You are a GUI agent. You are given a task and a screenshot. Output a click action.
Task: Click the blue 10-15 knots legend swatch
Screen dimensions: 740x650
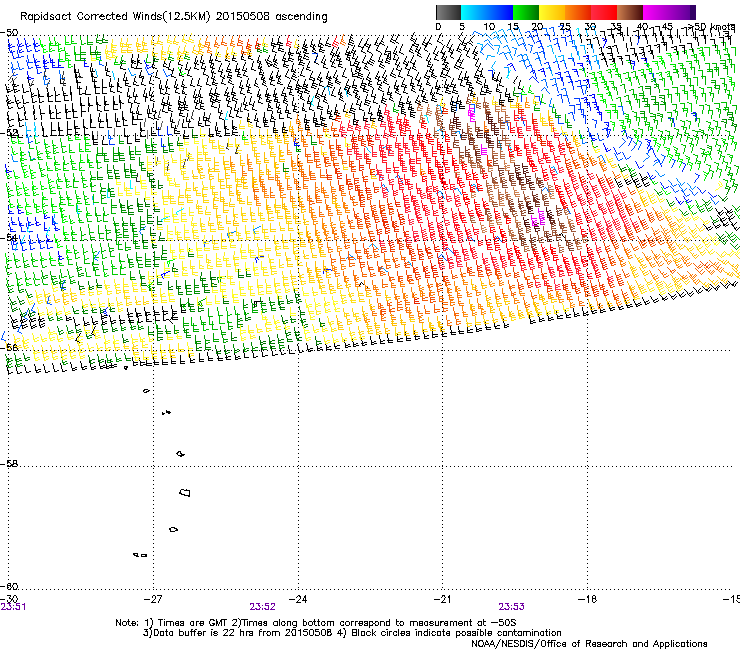[500, 12]
